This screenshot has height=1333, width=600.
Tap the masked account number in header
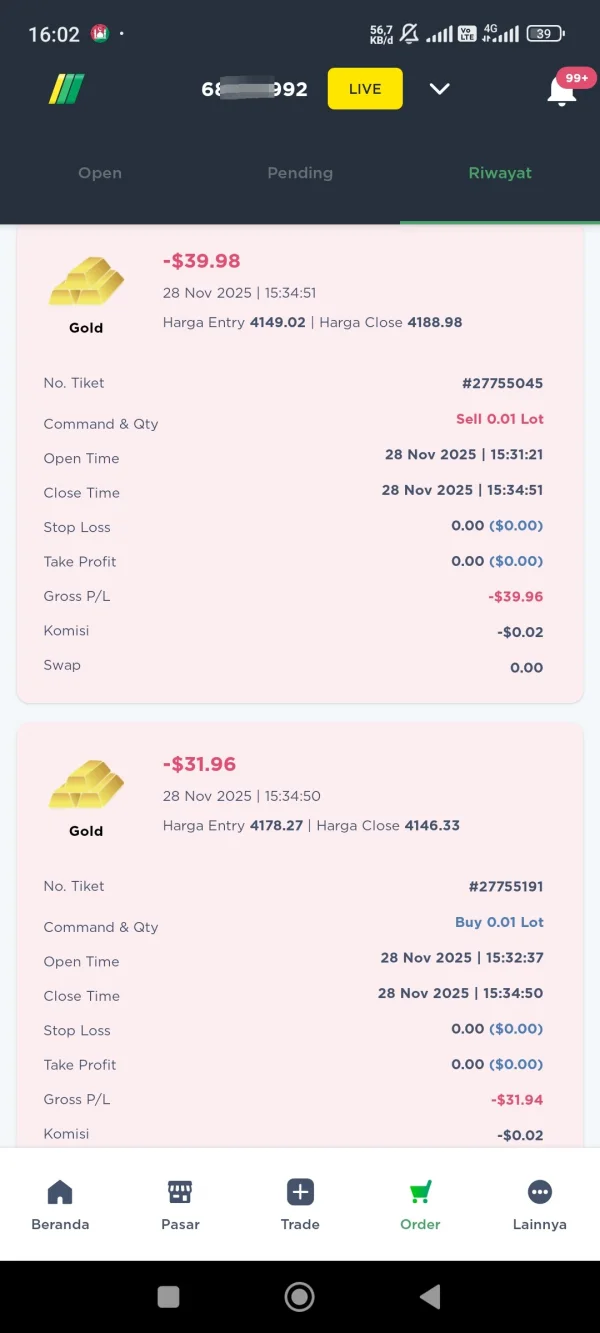coord(254,89)
